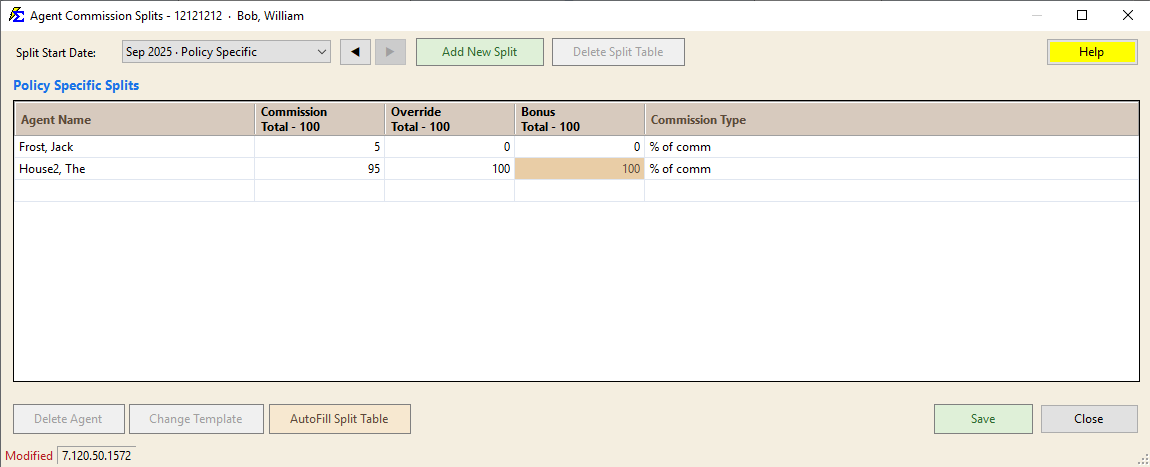1150x467 pixels.
Task: Click the Change Template button
Action: [196, 419]
